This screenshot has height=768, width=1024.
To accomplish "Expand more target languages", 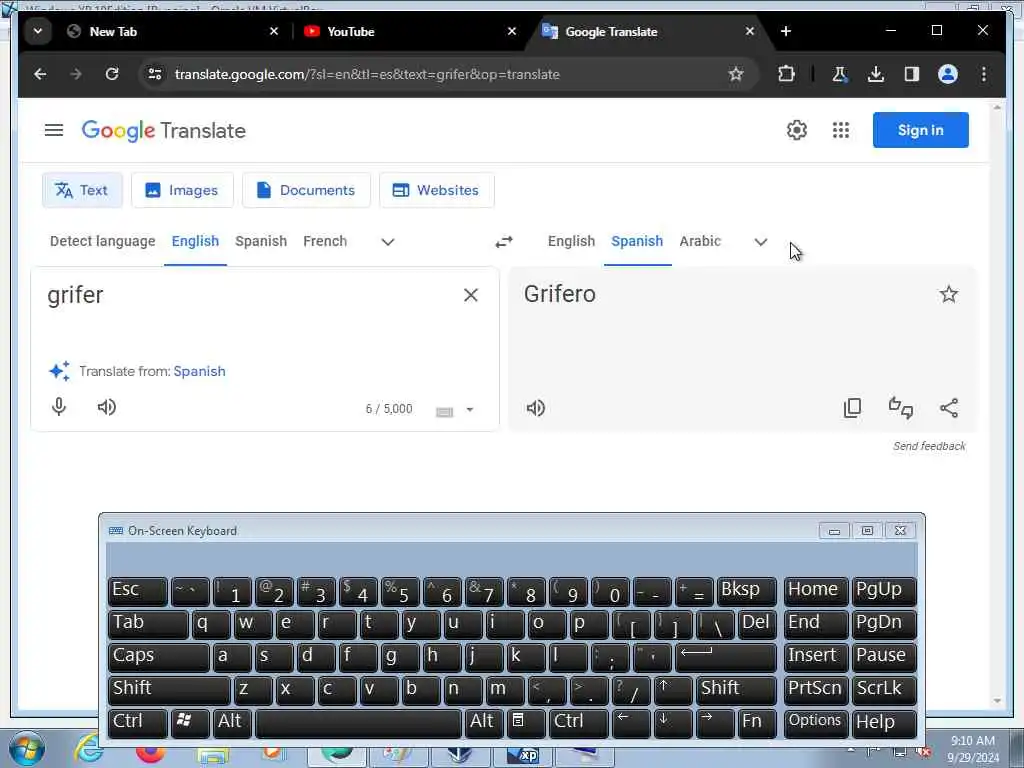I will [760, 242].
